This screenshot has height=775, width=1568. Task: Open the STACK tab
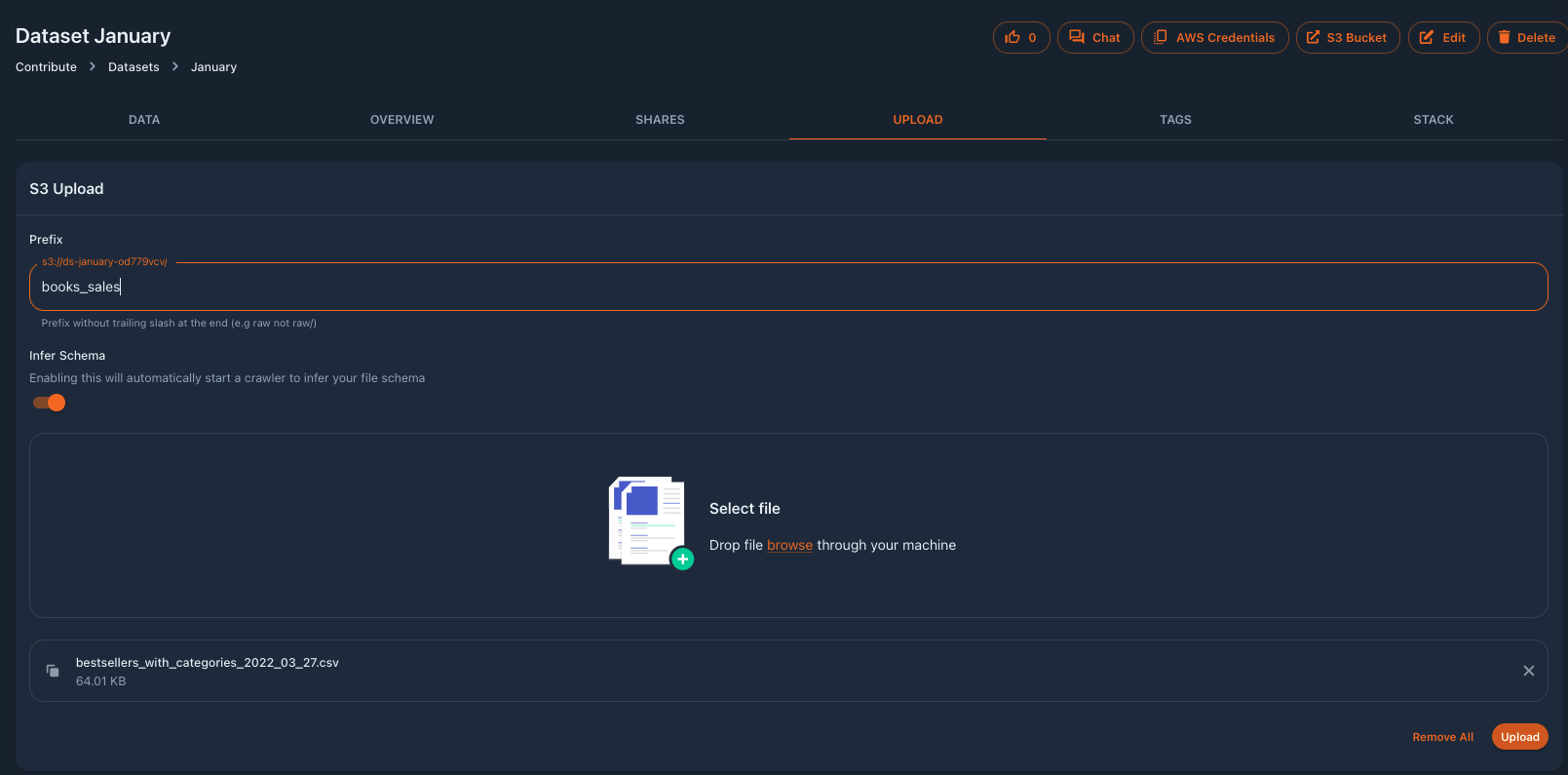click(1434, 120)
